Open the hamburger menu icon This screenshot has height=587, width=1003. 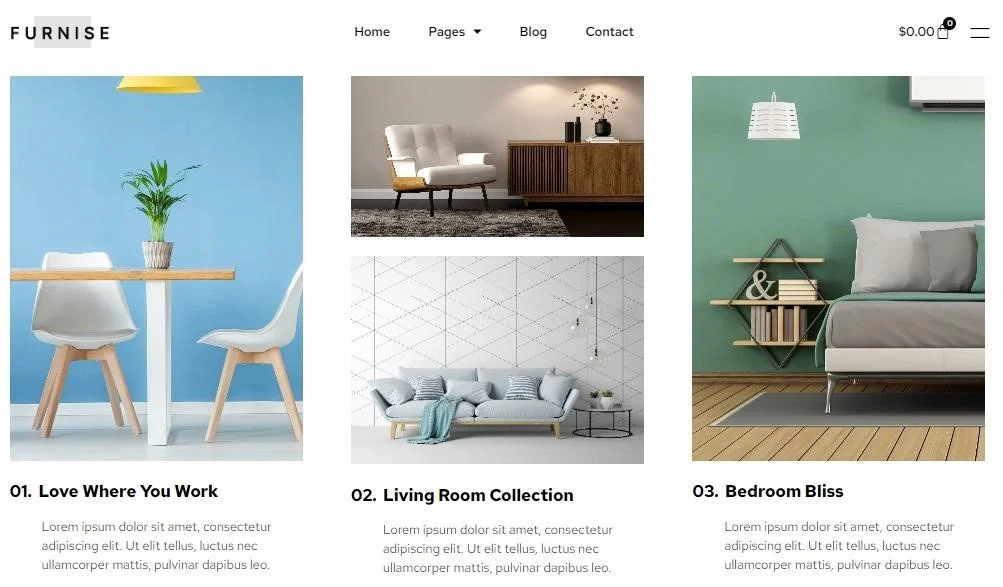pos(979,33)
